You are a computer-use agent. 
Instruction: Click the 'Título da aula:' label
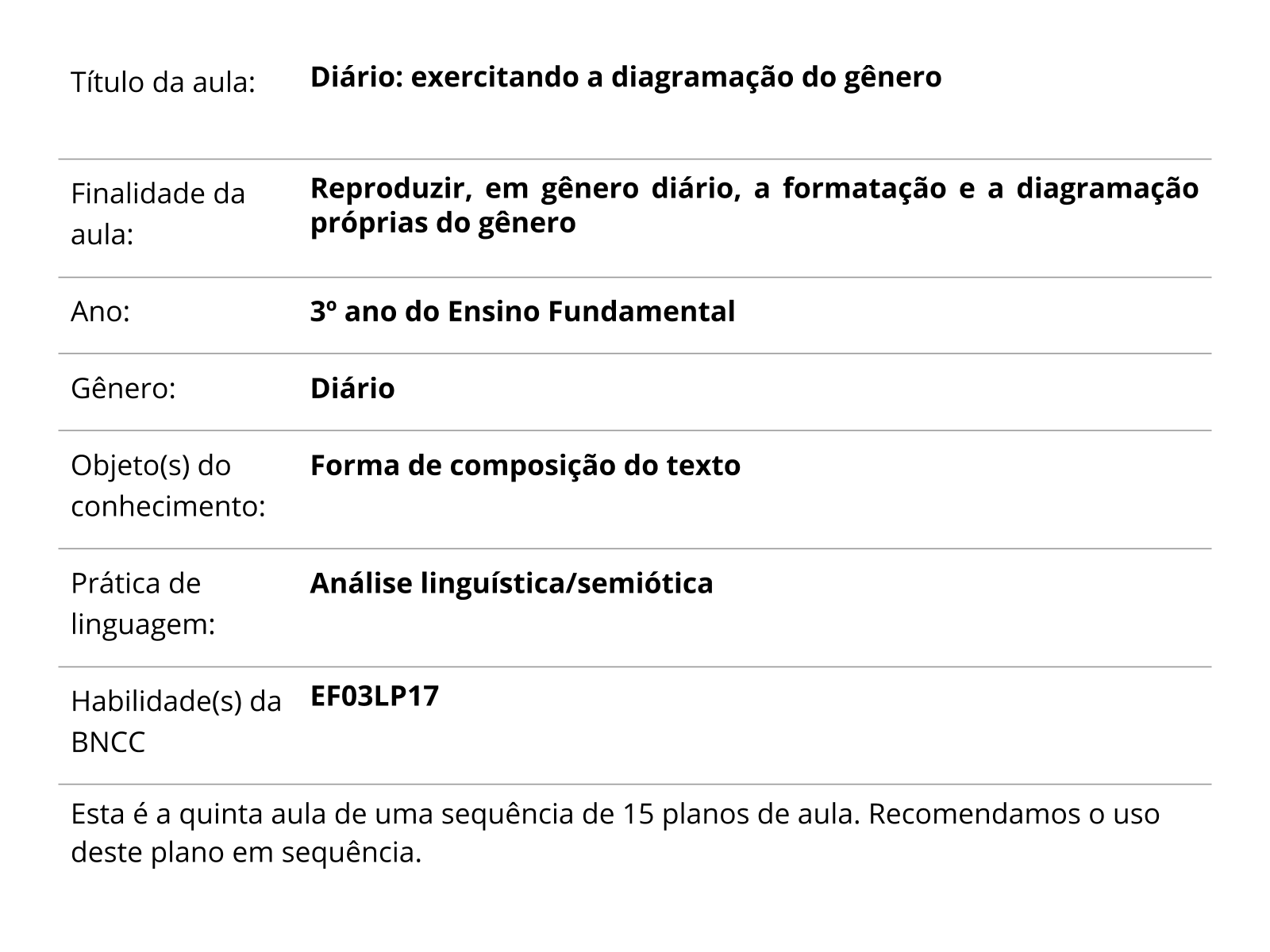click(163, 82)
